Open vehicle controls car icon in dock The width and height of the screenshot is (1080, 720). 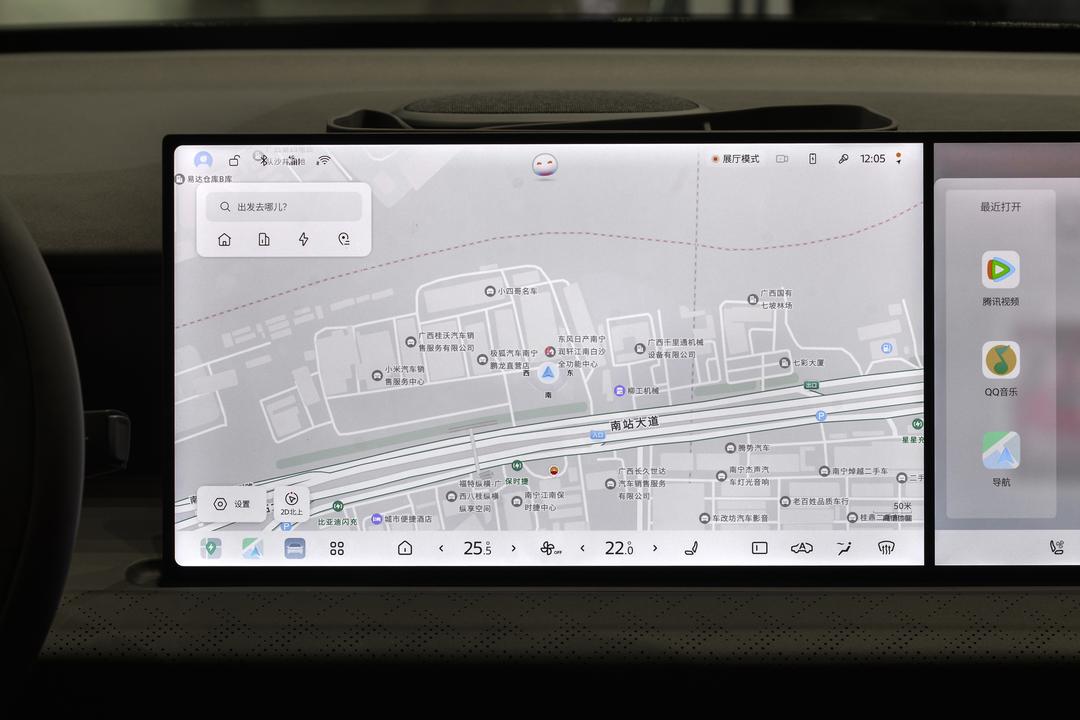[x=295, y=548]
